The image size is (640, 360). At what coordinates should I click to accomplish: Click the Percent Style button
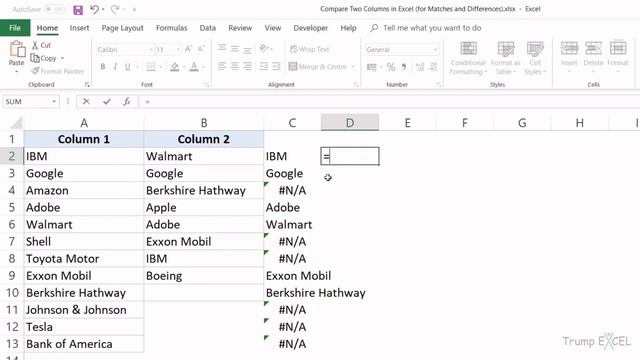point(391,67)
